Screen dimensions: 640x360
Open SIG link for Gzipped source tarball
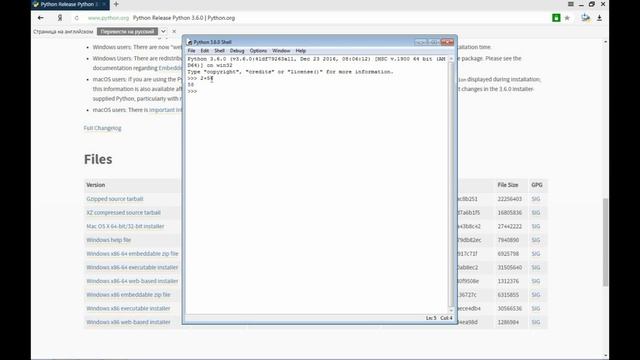click(x=536, y=199)
